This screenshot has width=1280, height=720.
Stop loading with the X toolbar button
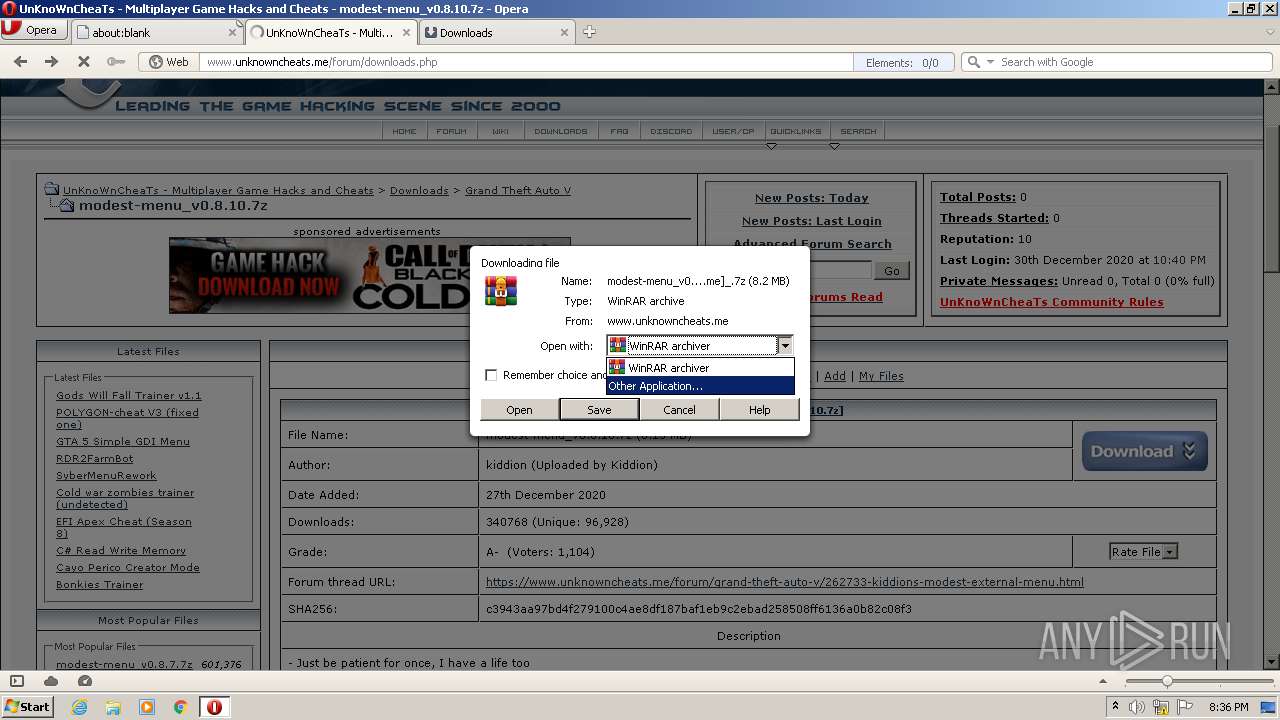coord(84,62)
